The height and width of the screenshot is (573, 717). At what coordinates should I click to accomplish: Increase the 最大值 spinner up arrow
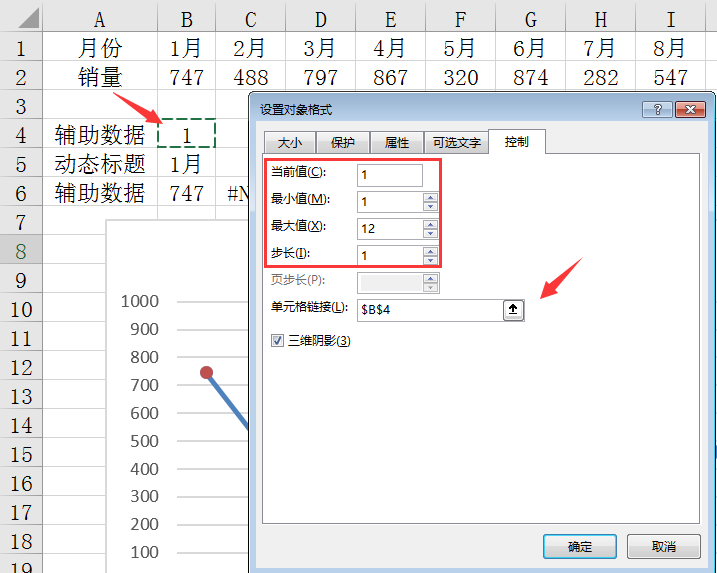coord(430,225)
